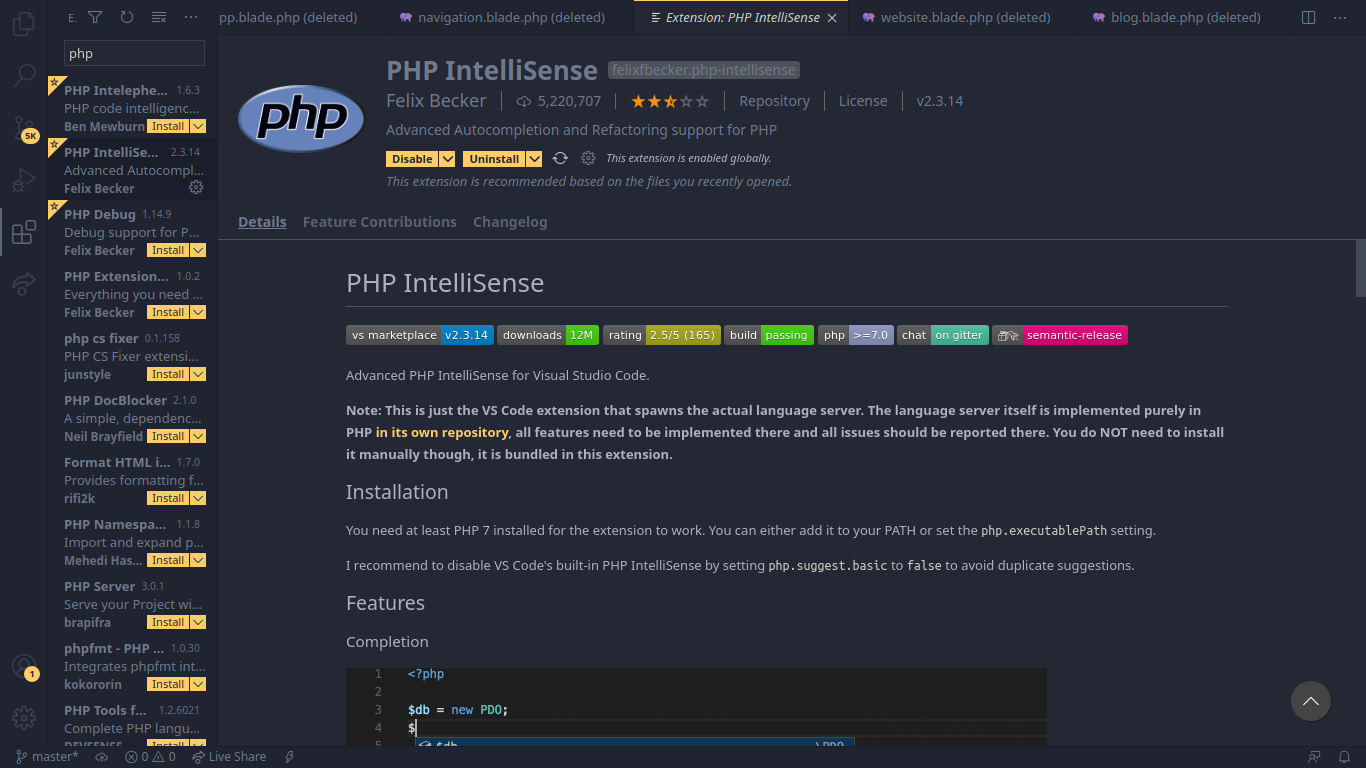
Task: Click the vs marketplace v2.3.14 badge
Action: [420, 335]
